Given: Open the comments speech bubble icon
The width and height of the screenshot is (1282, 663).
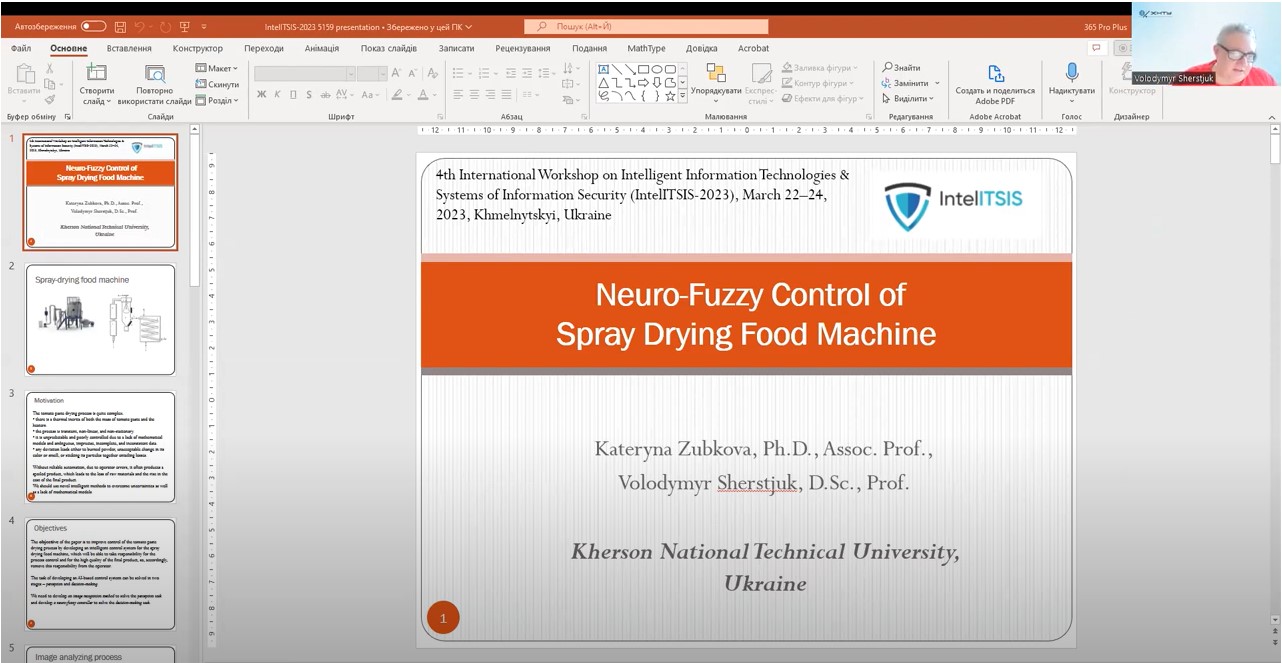Looking at the screenshot, I should click(1097, 48).
